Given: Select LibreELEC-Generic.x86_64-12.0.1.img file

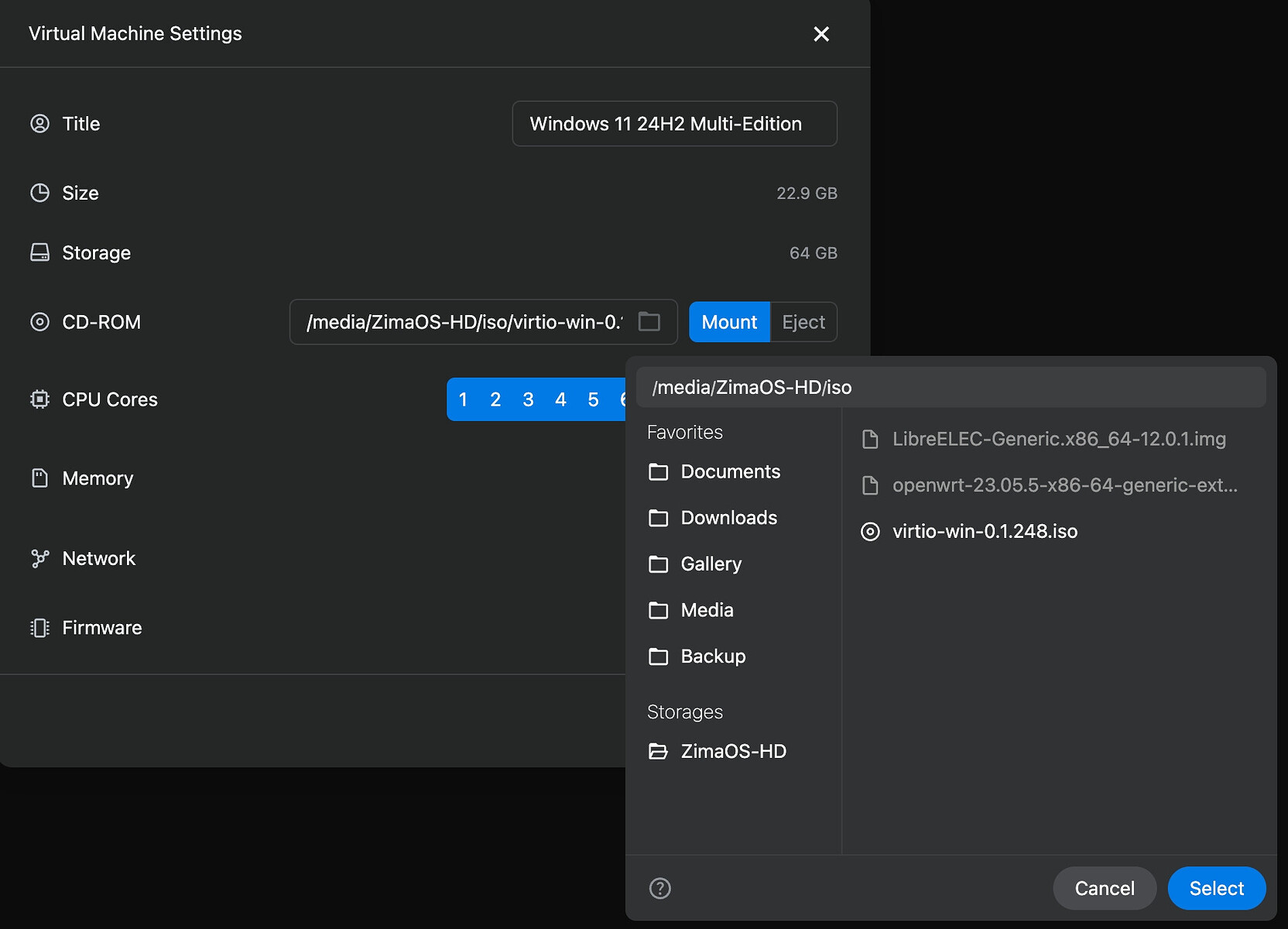Looking at the screenshot, I should click(1058, 439).
